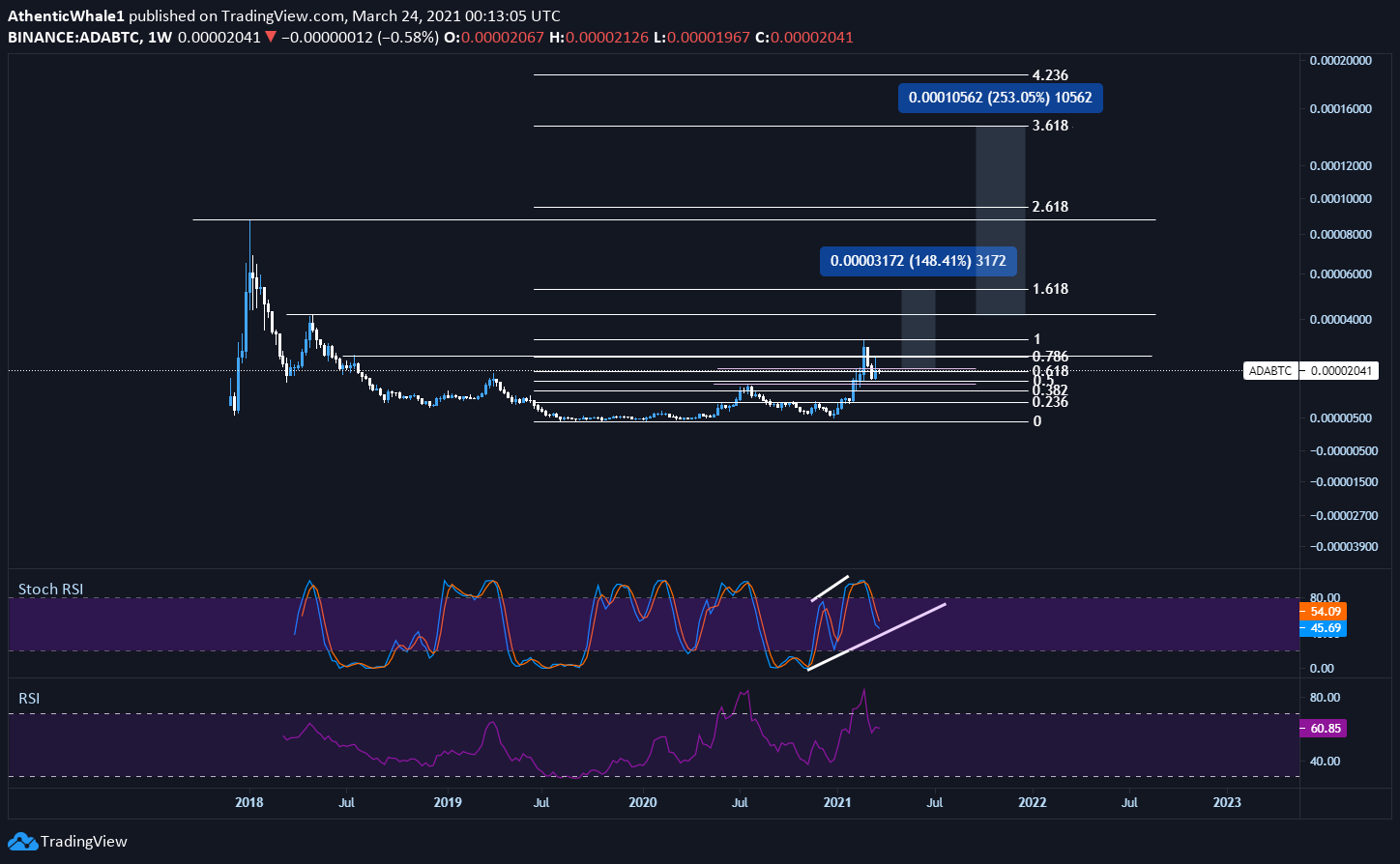
Task: Click the 0.00006000 price axis label
Action: (1340, 274)
